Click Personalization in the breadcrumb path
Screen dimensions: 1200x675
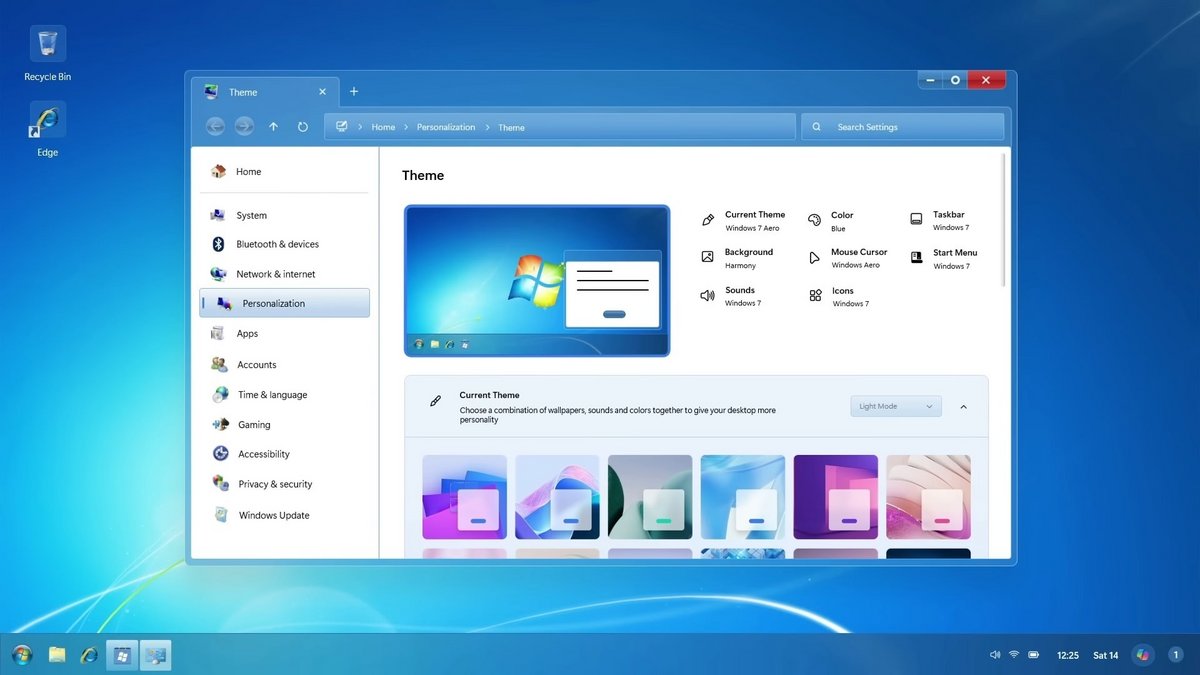coord(446,127)
